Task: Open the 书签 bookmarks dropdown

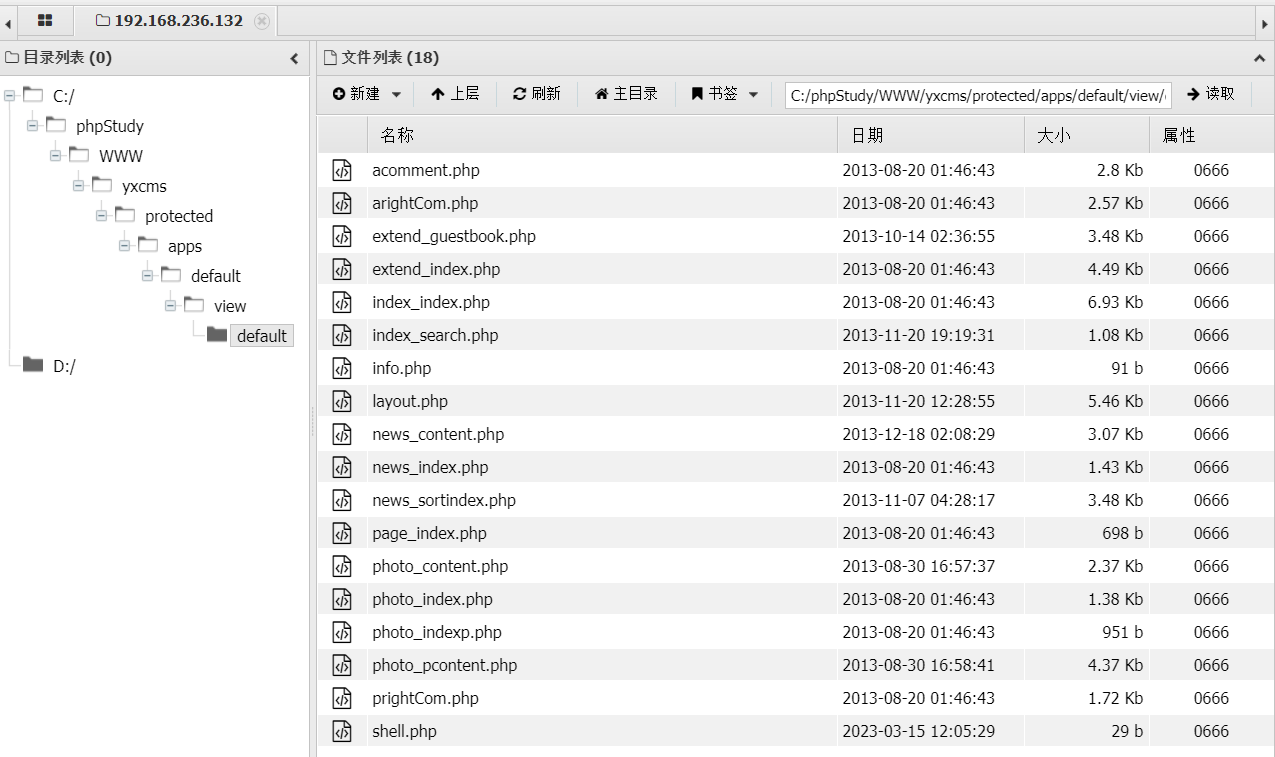Action: click(x=725, y=94)
